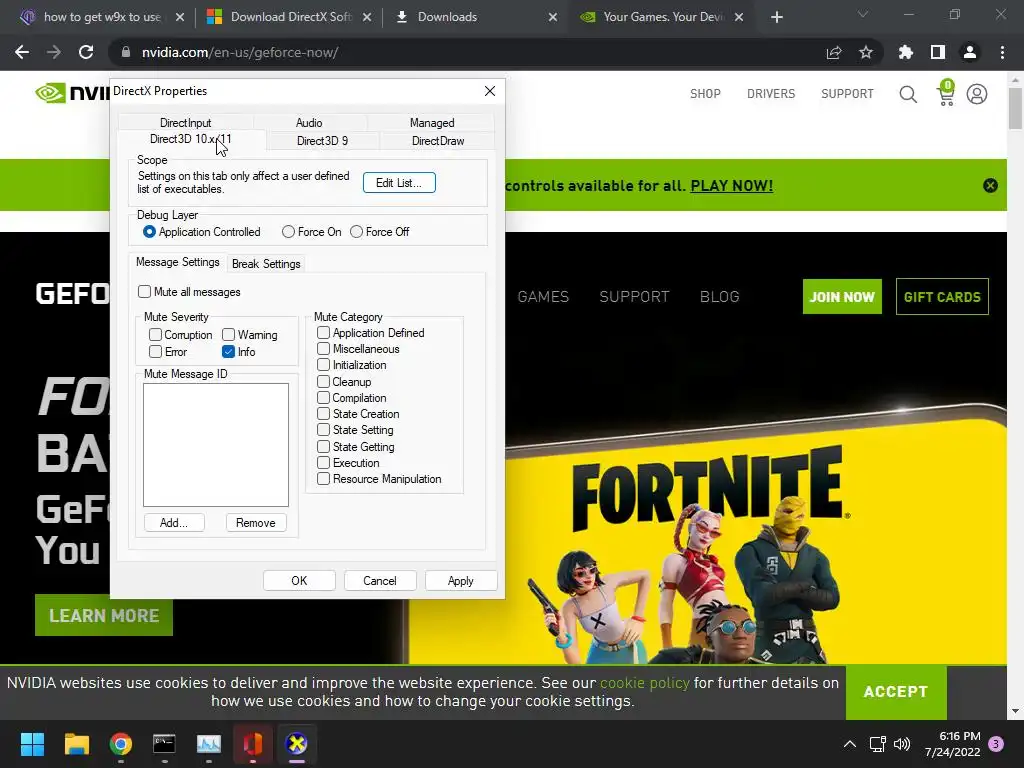Toggle the Chrome side panel icon
Image resolution: width=1024 pixels, height=768 pixels.
pos(938,52)
